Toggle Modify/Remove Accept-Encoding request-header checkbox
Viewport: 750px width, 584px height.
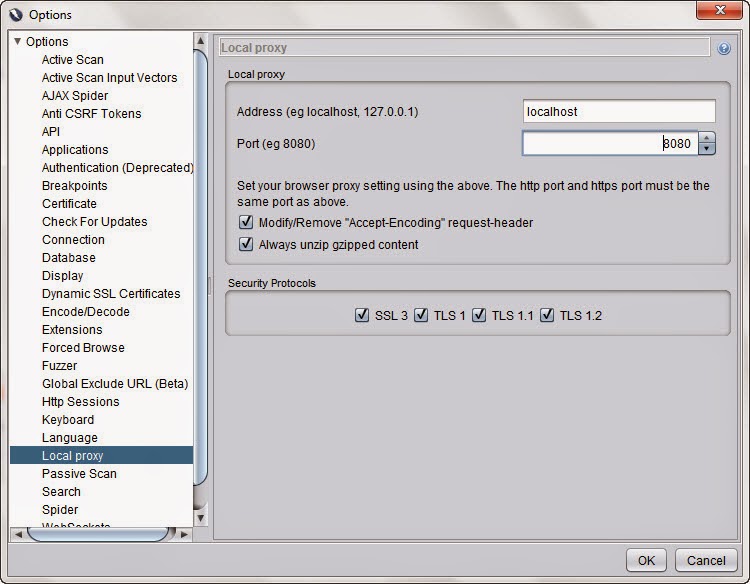246,222
